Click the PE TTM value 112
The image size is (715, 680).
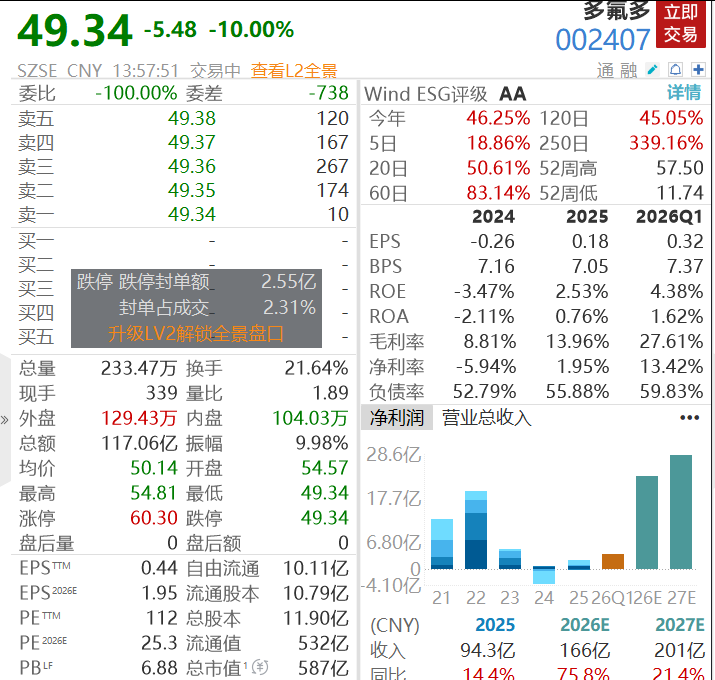click(x=161, y=618)
